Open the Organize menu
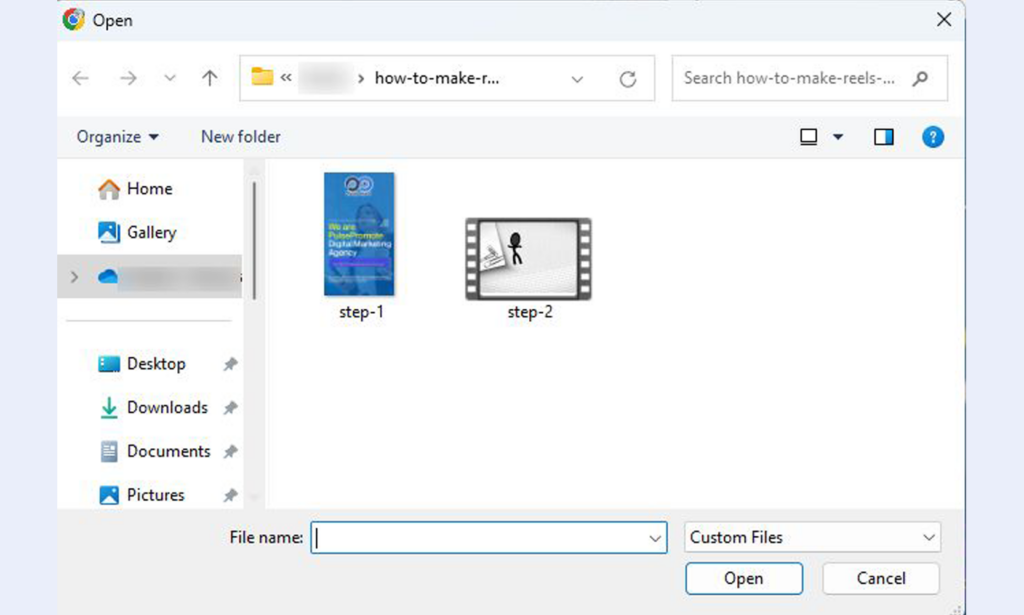 click(x=118, y=137)
